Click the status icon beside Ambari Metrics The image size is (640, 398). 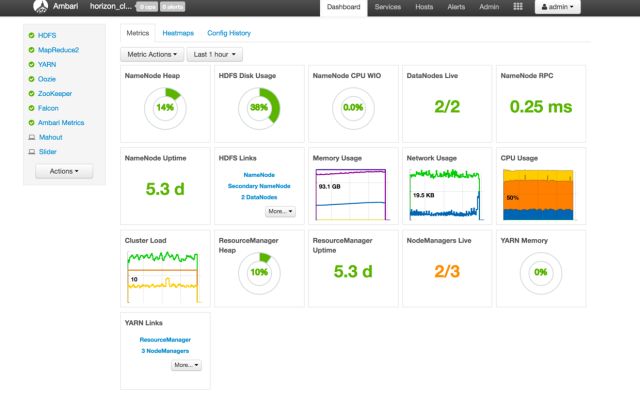point(31,122)
